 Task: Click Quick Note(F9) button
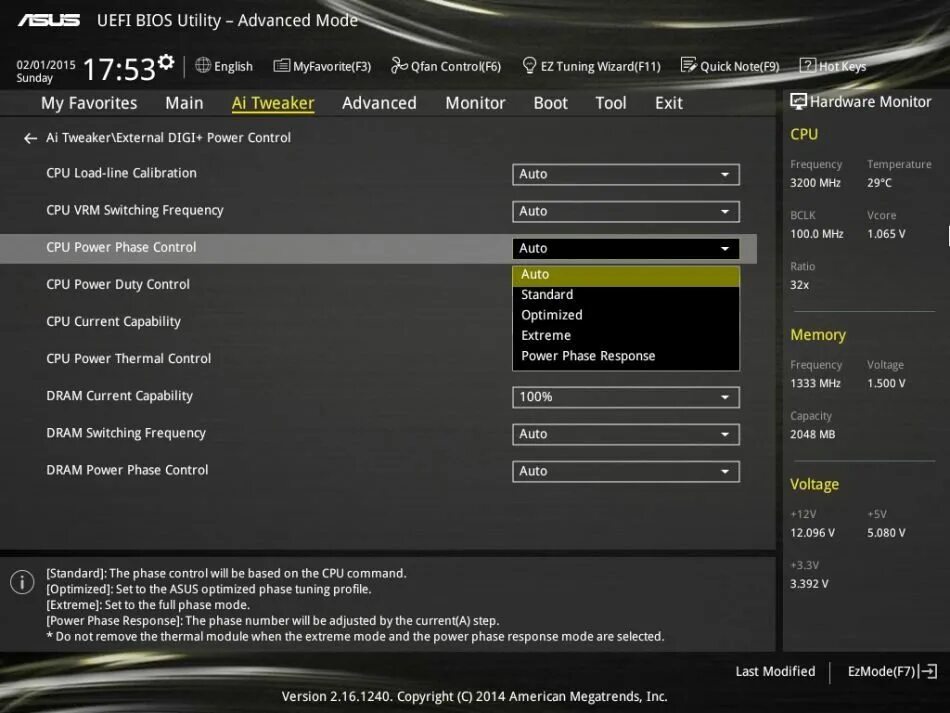point(730,66)
